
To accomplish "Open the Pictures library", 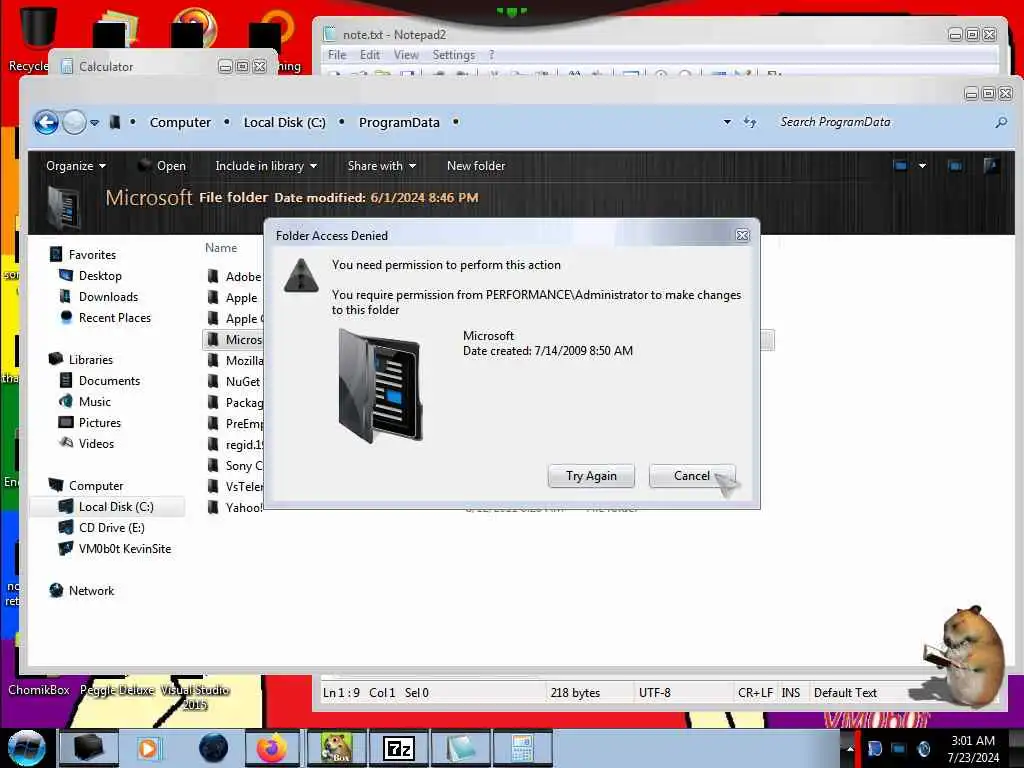I will coord(99,423).
